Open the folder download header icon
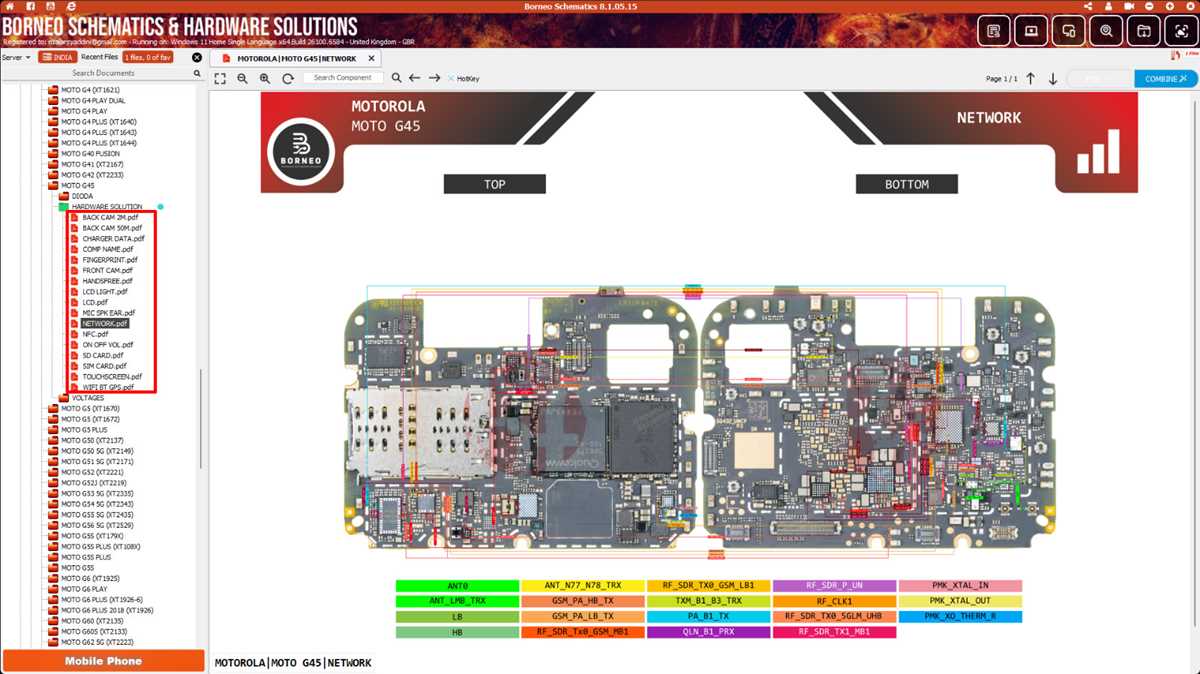The image size is (1200, 674). pyautogui.click(x=1144, y=31)
